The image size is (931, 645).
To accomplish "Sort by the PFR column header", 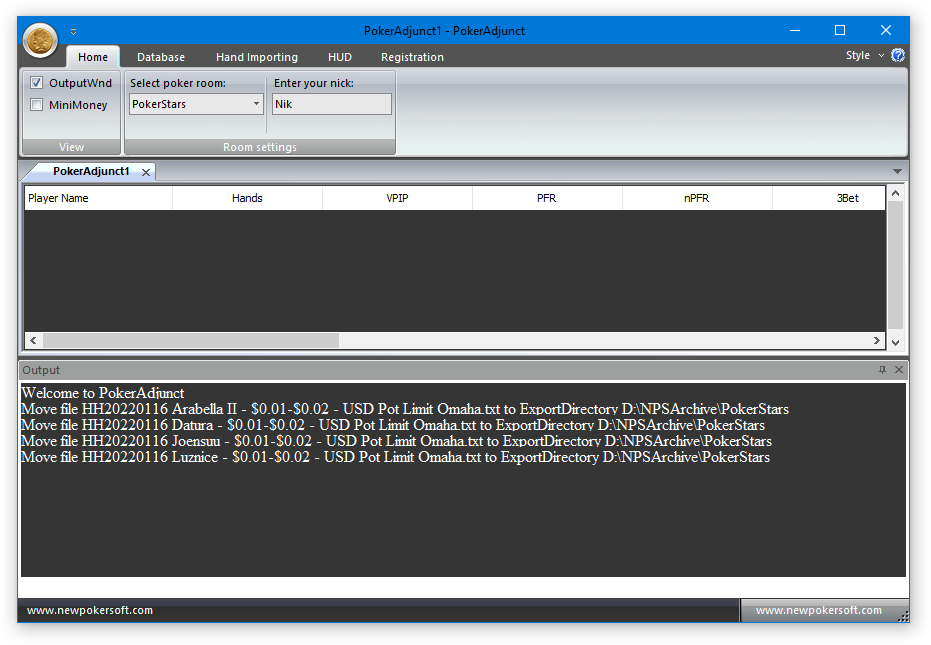I will tap(547, 198).
